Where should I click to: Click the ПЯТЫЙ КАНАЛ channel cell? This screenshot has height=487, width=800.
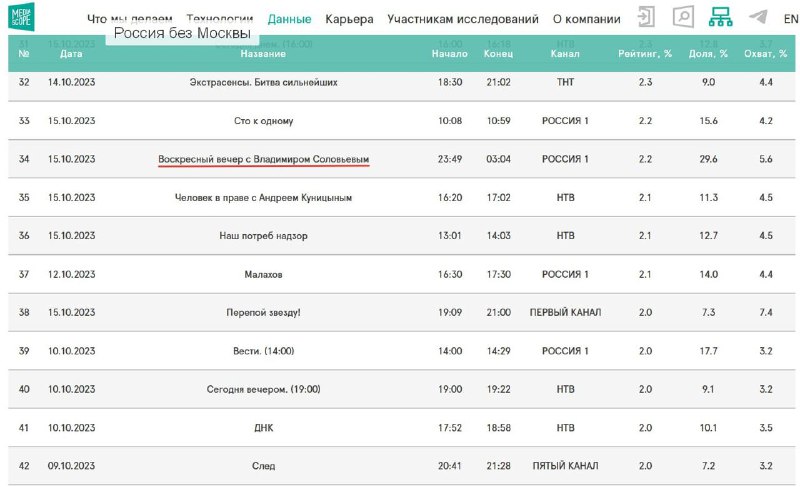coord(565,466)
